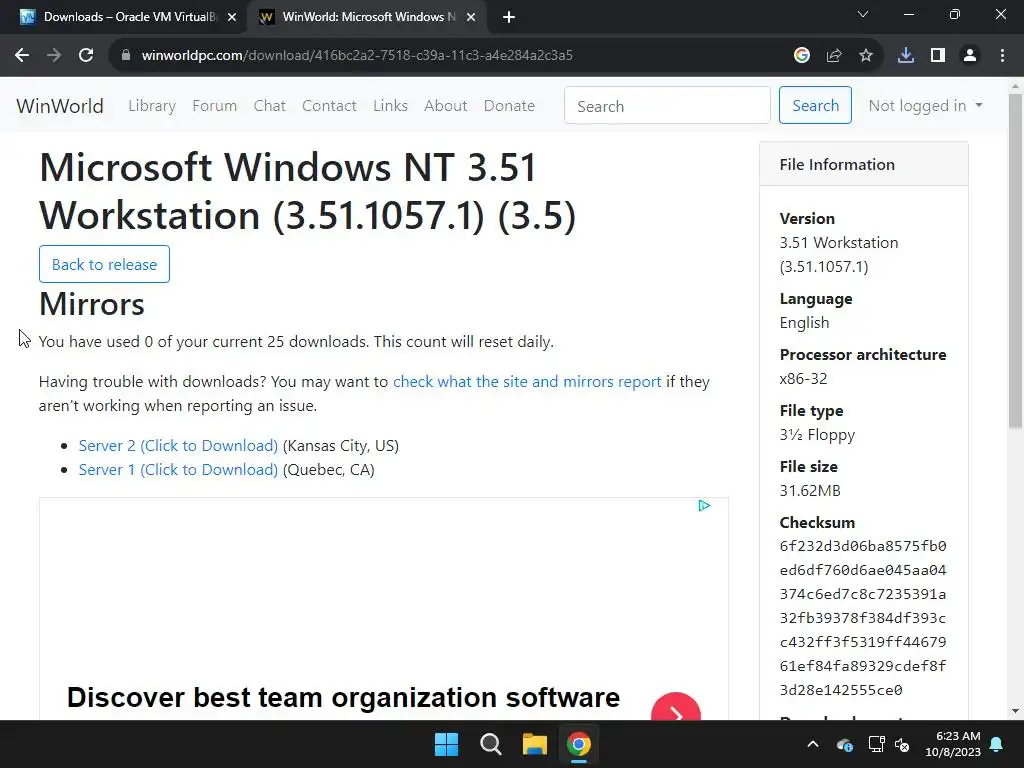Click the cloud sync tray icon

(x=844, y=744)
